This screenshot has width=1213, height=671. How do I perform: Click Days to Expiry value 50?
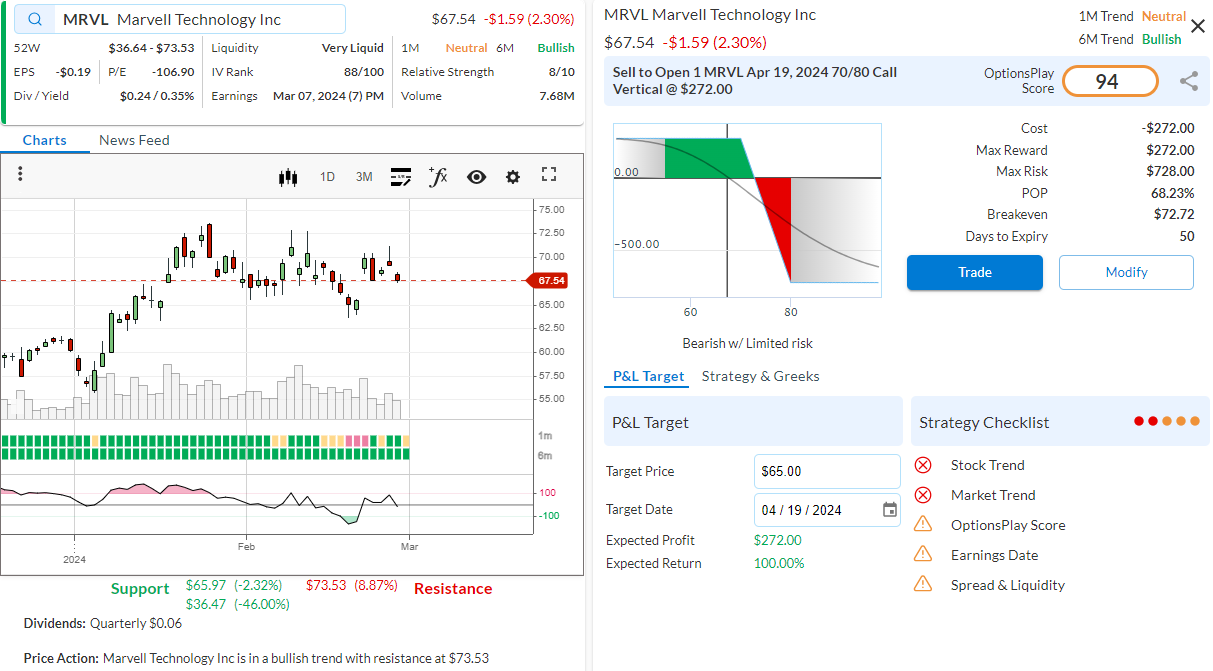click(1187, 237)
